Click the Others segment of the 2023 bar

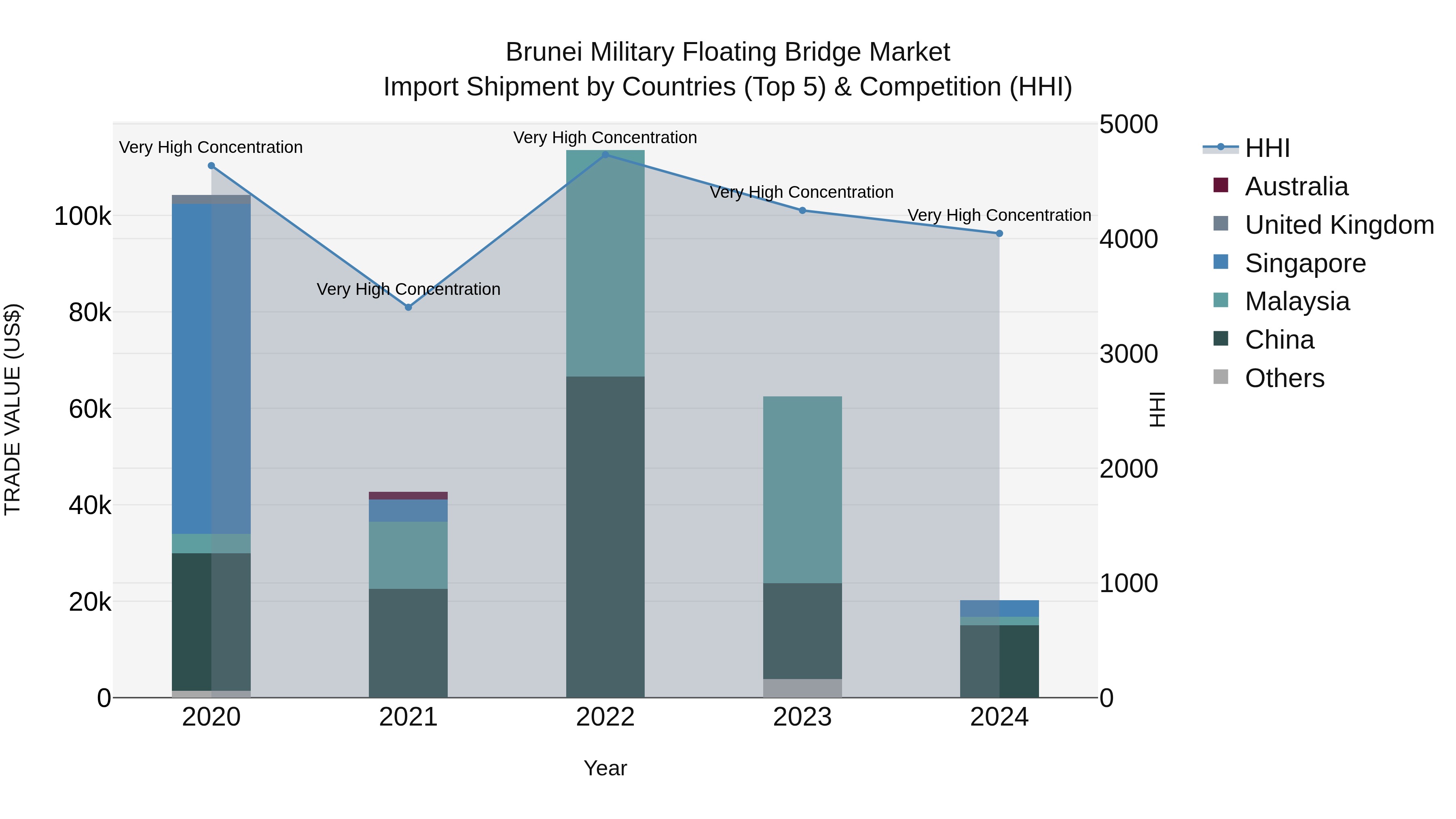pos(802,688)
